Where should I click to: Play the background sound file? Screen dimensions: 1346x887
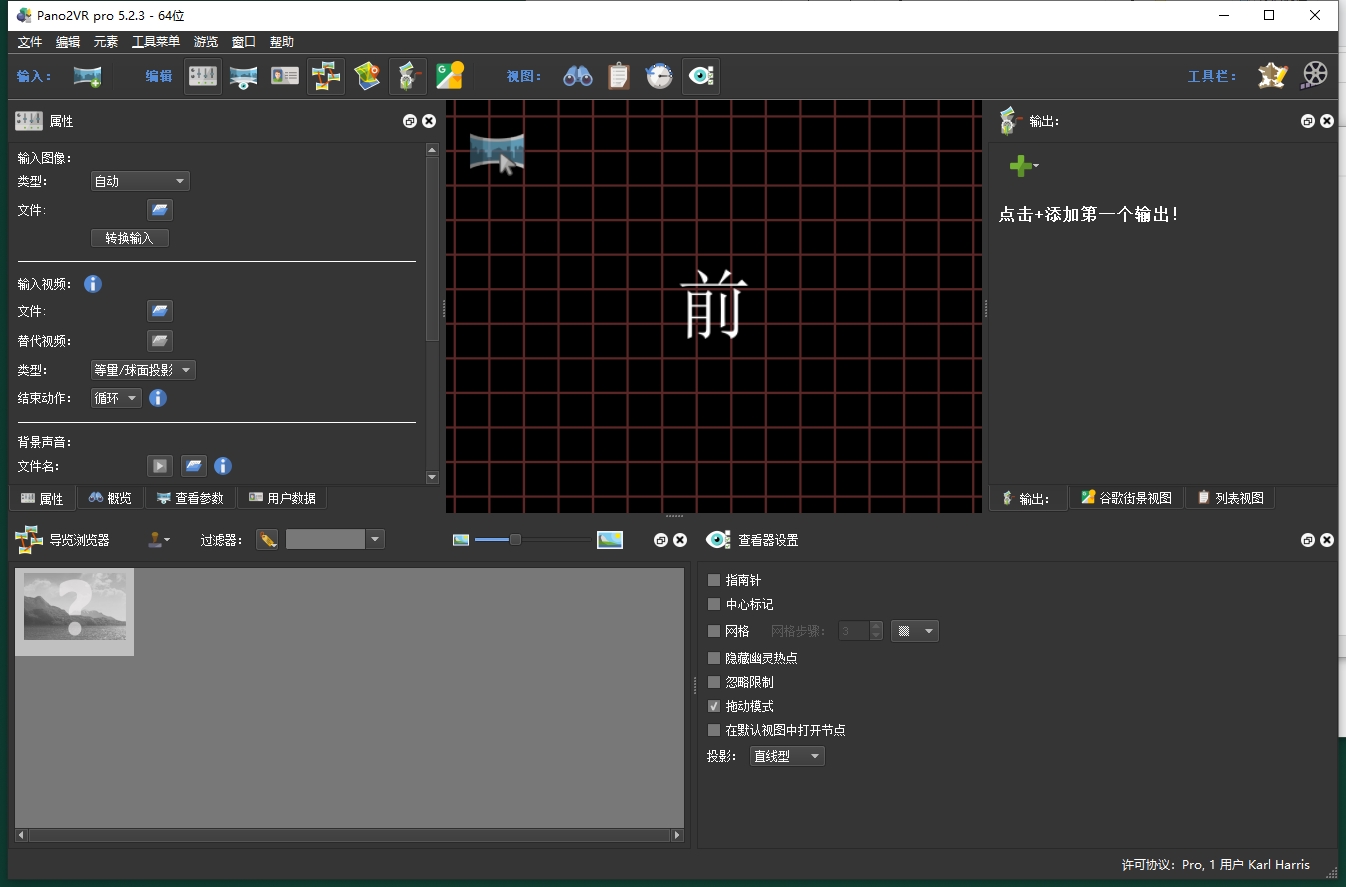160,466
